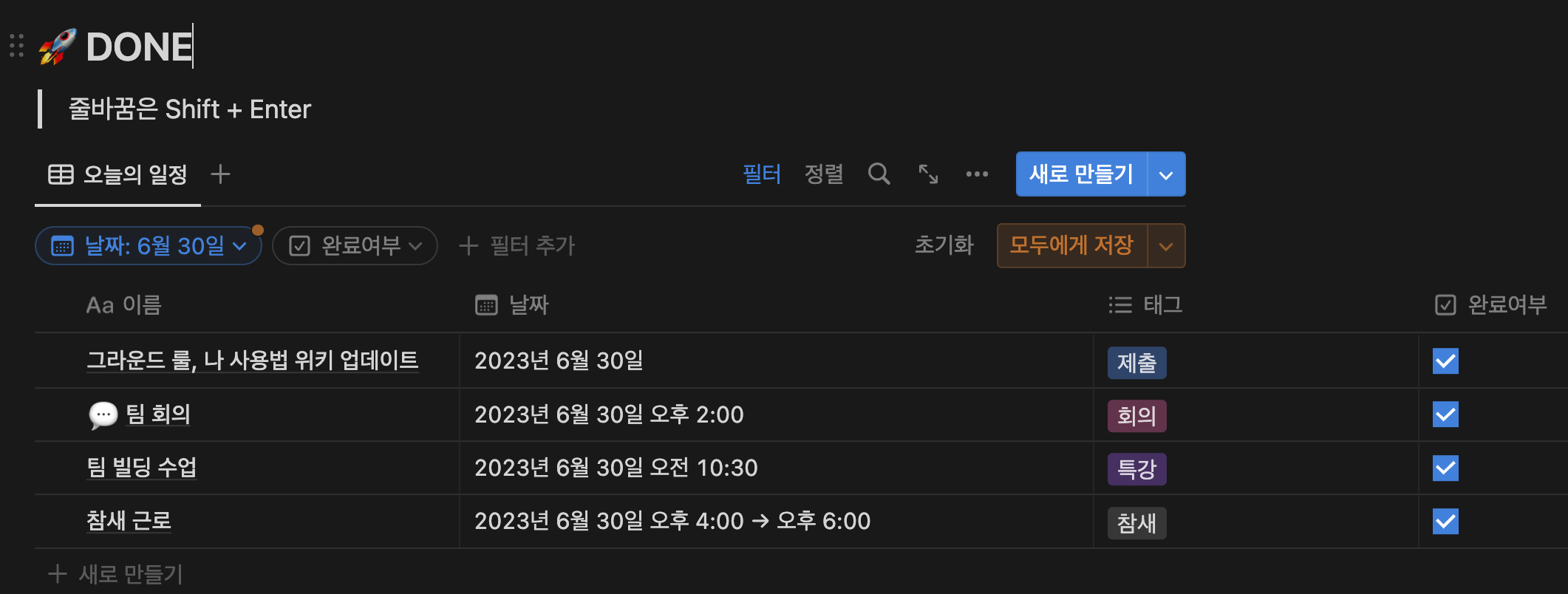Click 초기화 to reset filters

coord(944,245)
